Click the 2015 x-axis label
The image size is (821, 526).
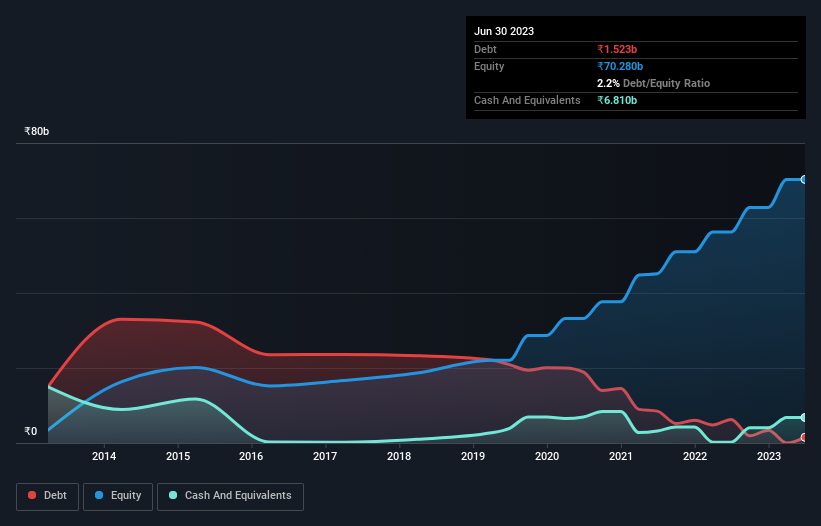[178, 456]
